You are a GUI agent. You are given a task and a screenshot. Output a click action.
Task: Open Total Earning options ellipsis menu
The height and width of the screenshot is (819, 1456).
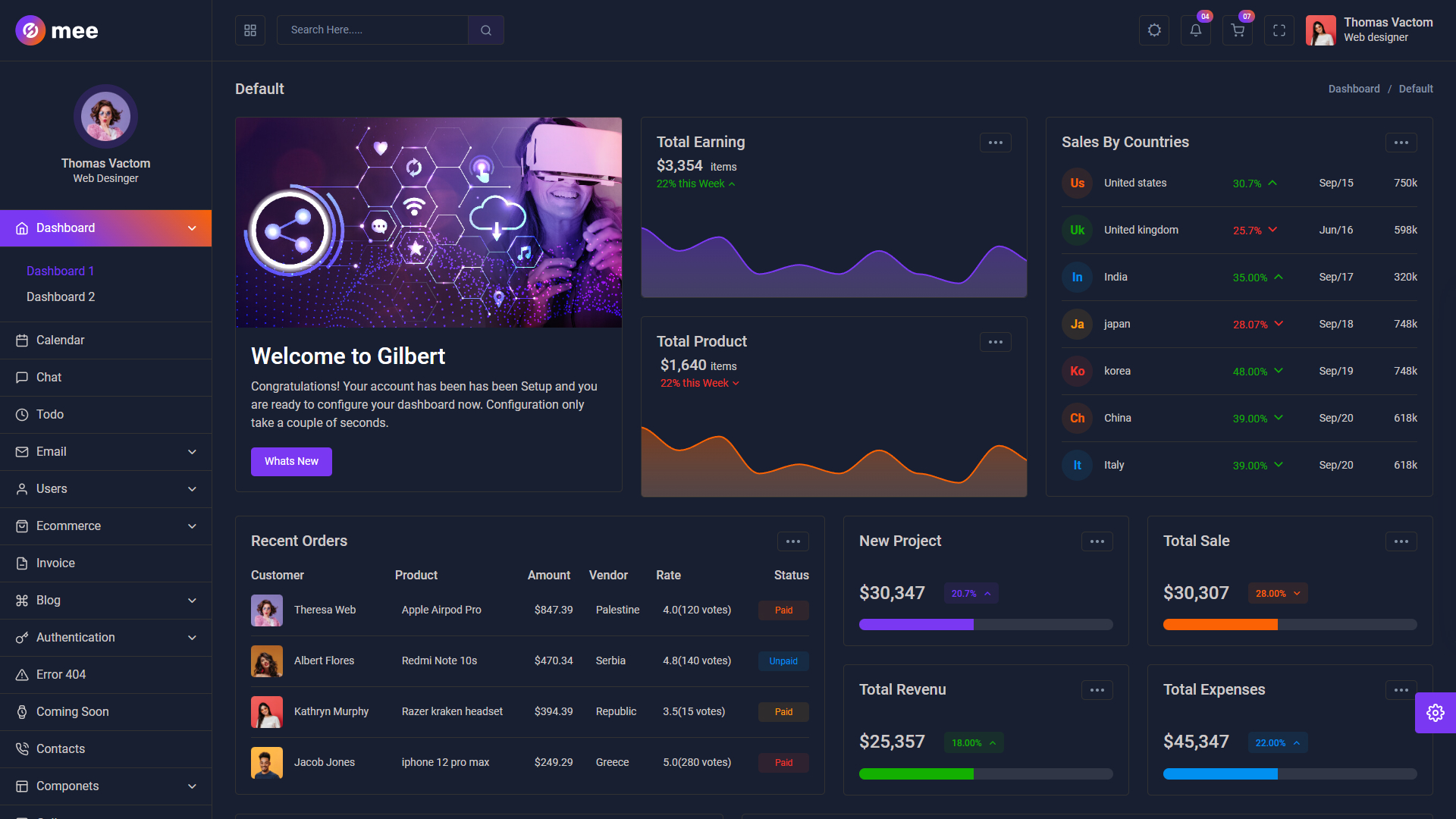[995, 143]
